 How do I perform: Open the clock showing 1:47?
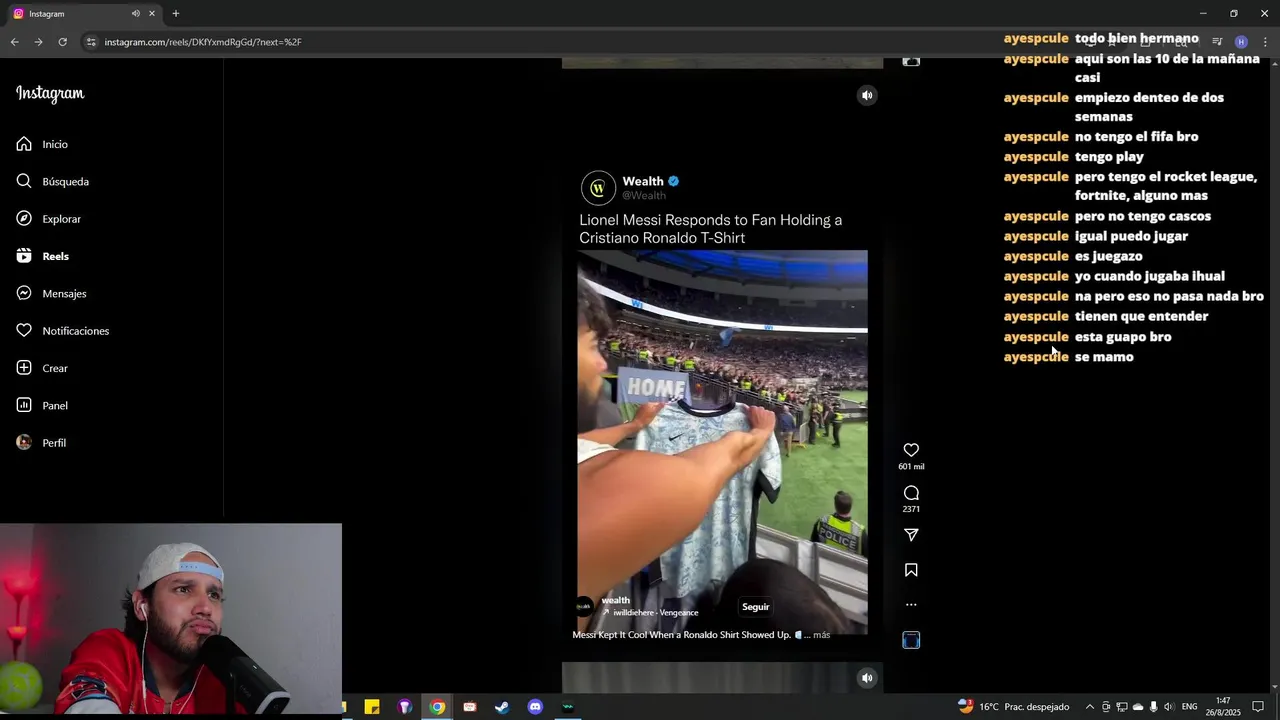pyautogui.click(x=1222, y=707)
